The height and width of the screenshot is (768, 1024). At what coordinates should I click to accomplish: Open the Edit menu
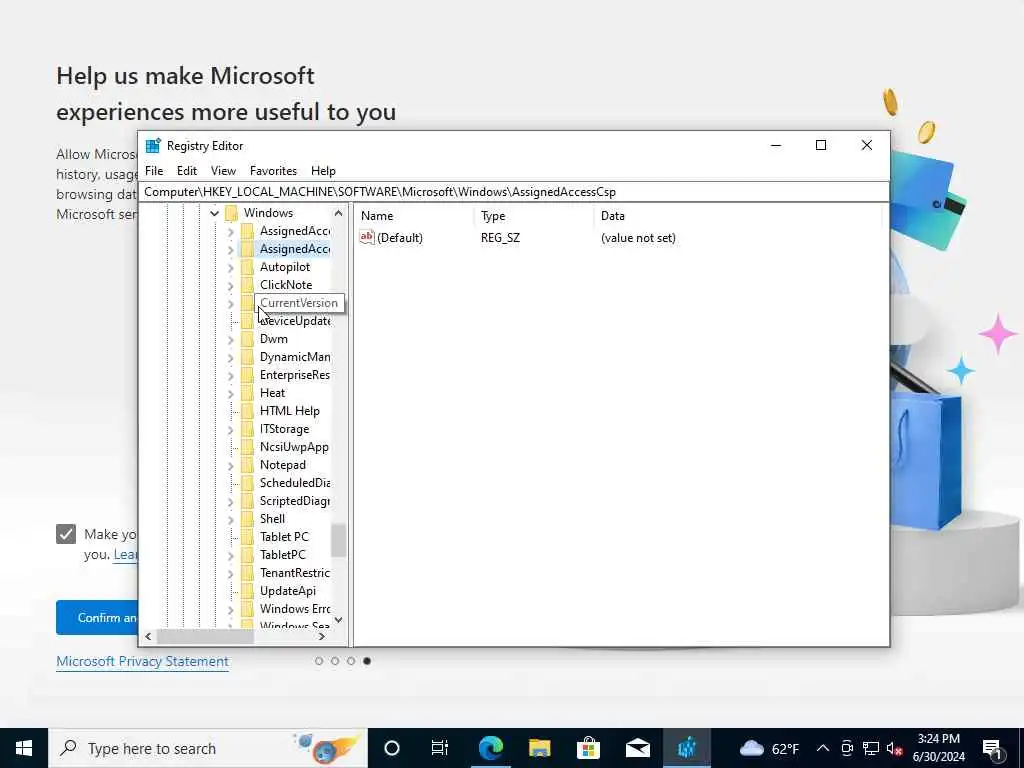pos(187,170)
